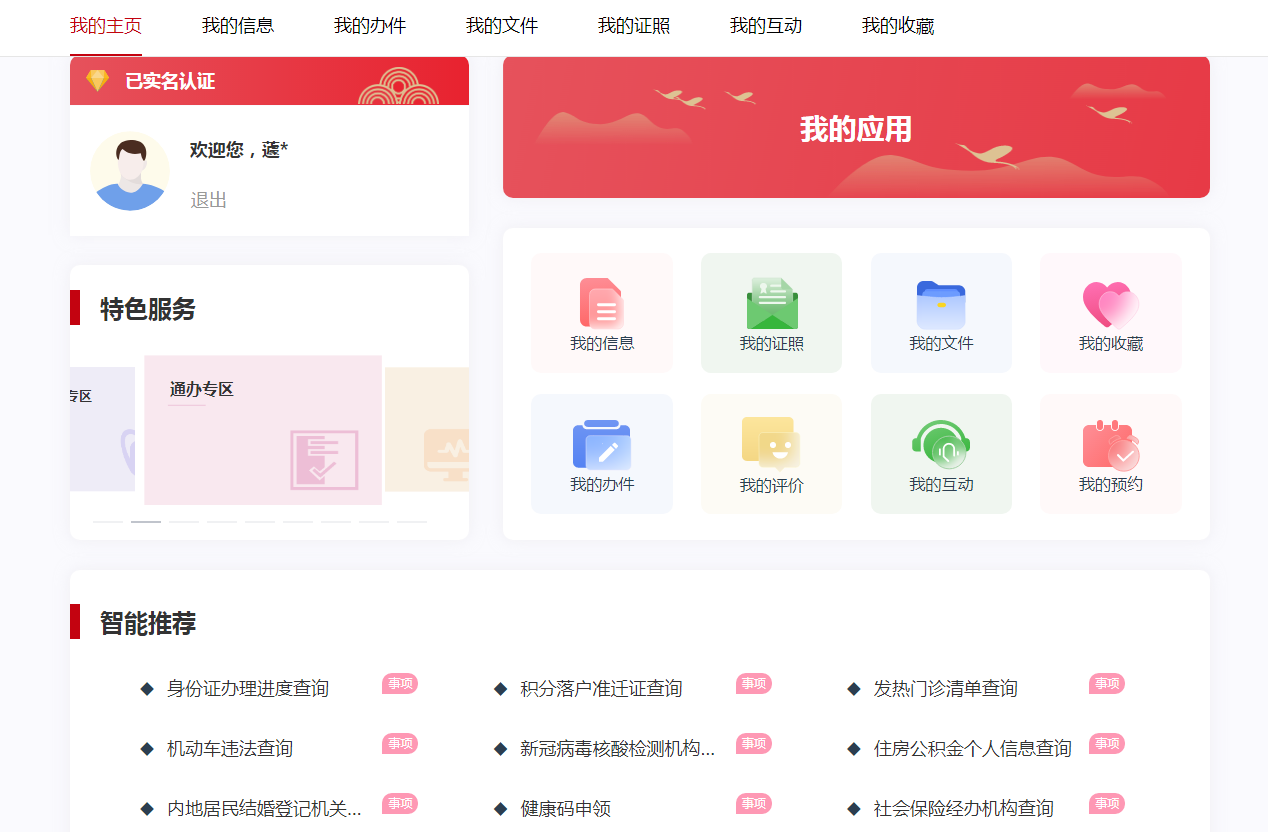This screenshot has height=832, width=1268.
Task: Click the 已实名认证 status label
Action: 170,82
